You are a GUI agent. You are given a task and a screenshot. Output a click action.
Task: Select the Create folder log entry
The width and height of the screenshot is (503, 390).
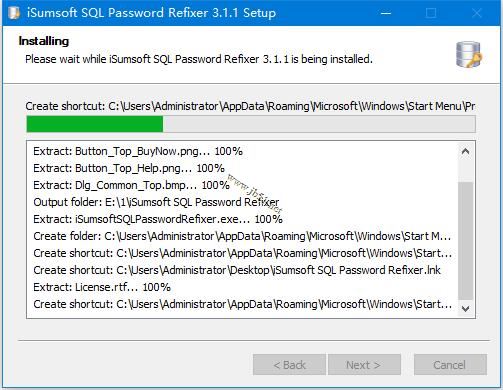pyautogui.click(x=242, y=236)
